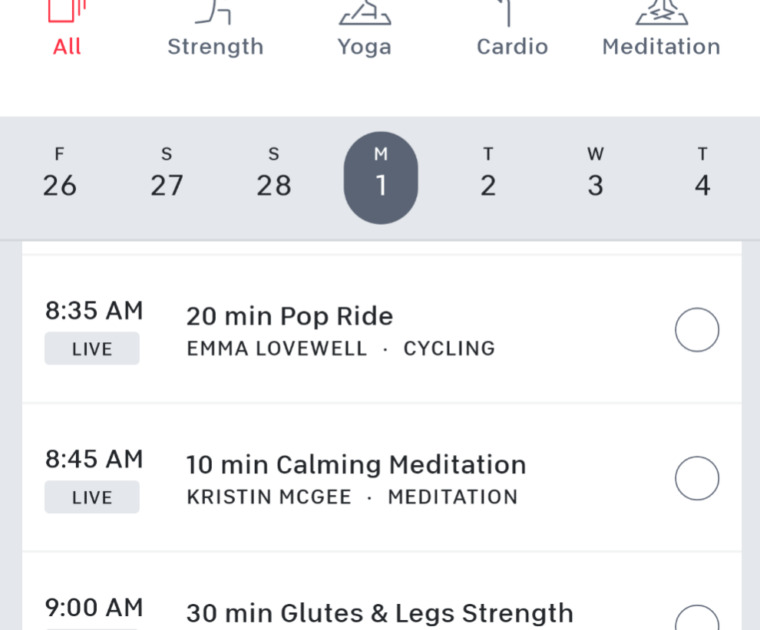Open 30 min Glutes & Legs Strength class
Image resolution: width=760 pixels, height=630 pixels.
pyautogui.click(x=380, y=613)
